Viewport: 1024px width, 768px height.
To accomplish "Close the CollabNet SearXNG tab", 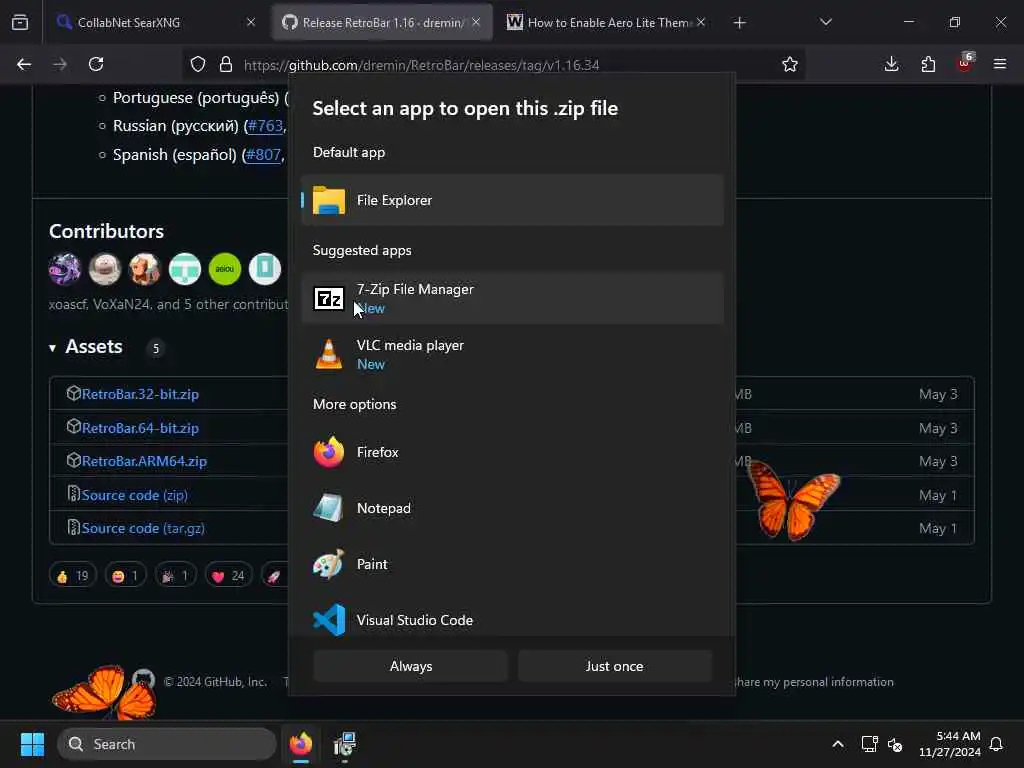I will [251, 22].
